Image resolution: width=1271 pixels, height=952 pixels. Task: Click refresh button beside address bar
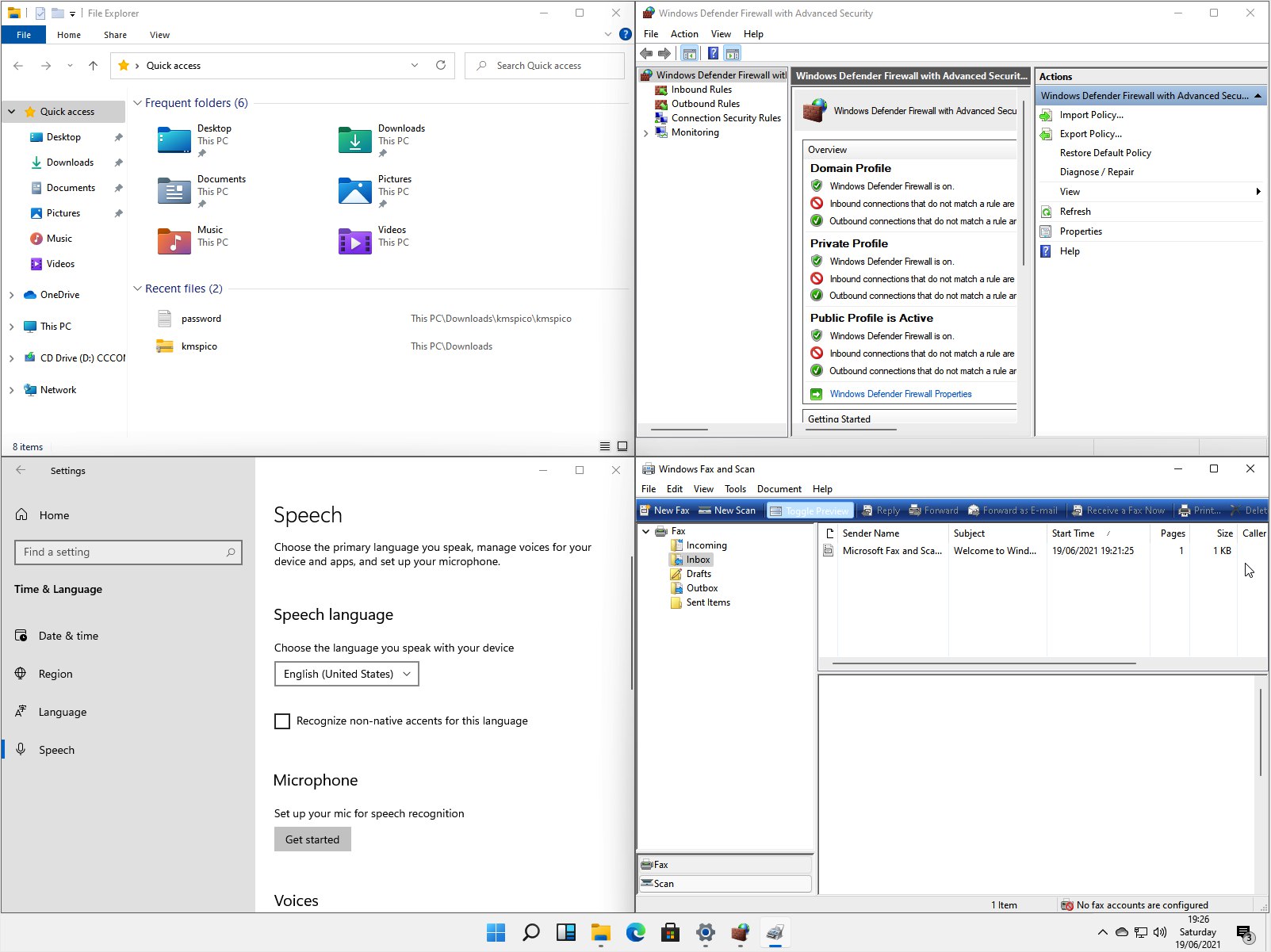click(x=441, y=66)
